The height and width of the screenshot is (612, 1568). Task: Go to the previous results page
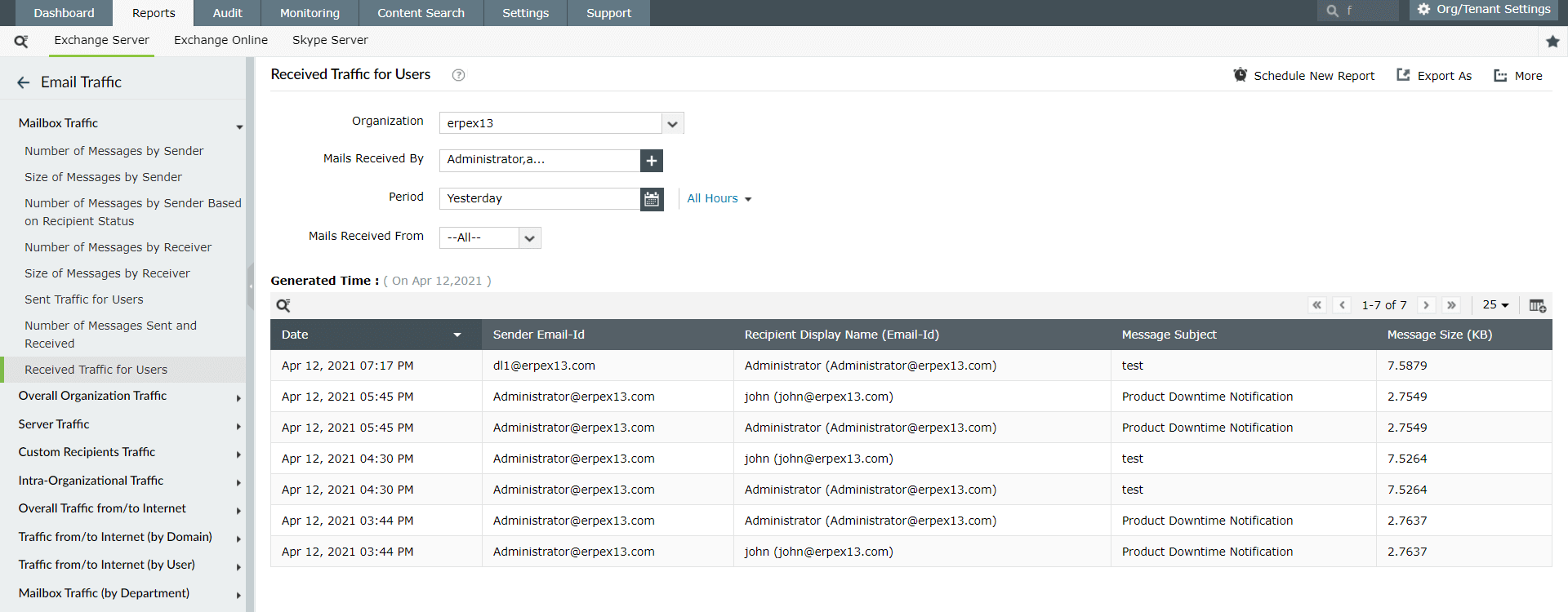point(1342,305)
